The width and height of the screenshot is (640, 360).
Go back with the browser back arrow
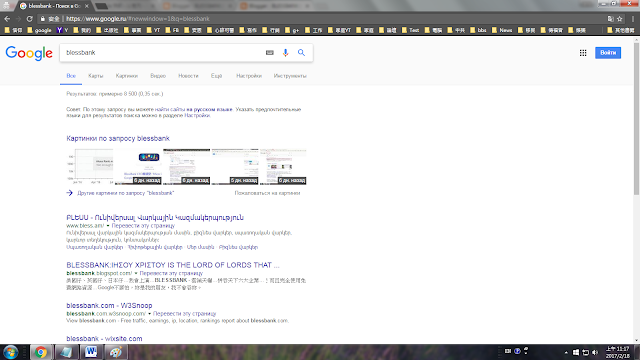click(7, 19)
